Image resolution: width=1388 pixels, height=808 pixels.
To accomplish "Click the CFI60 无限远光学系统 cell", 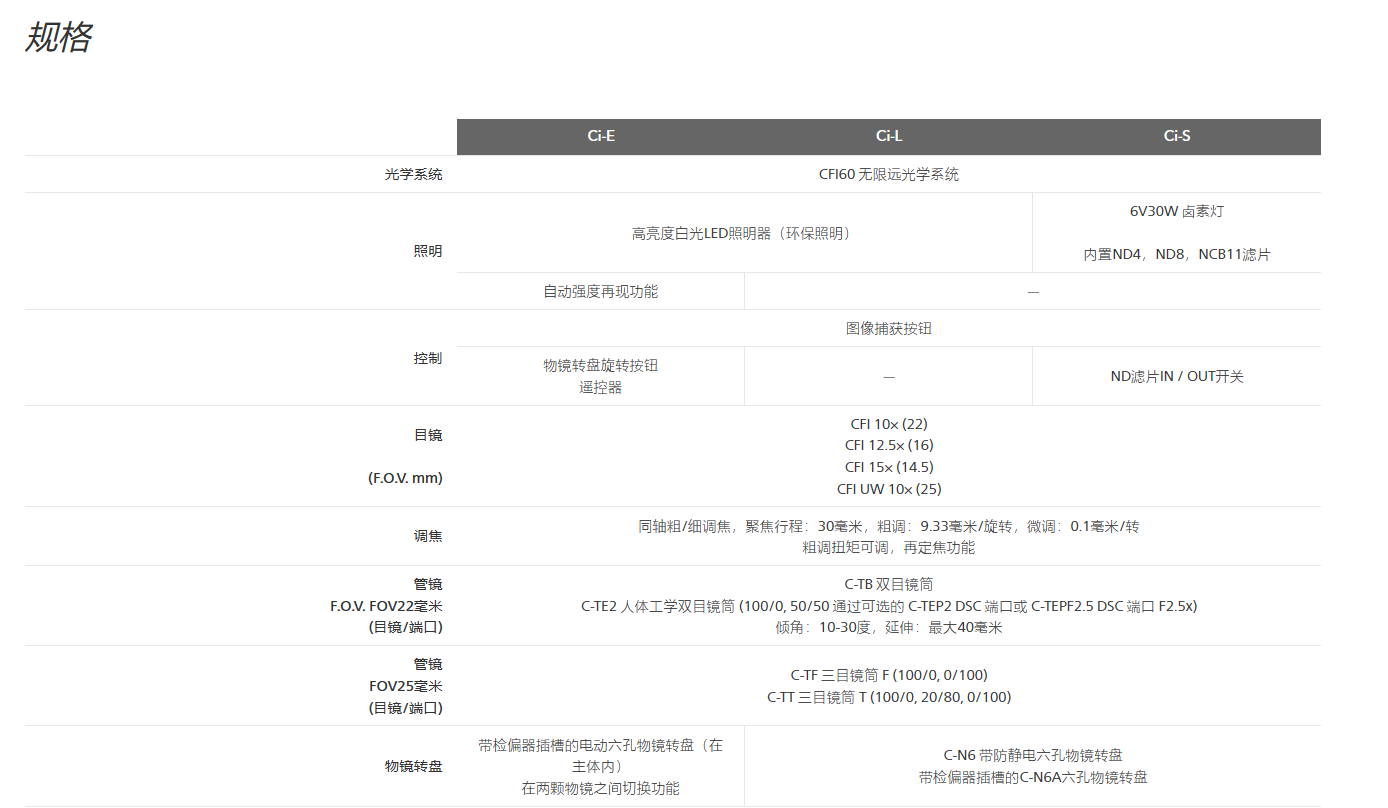I will pyautogui.click(x=888, y=174).
